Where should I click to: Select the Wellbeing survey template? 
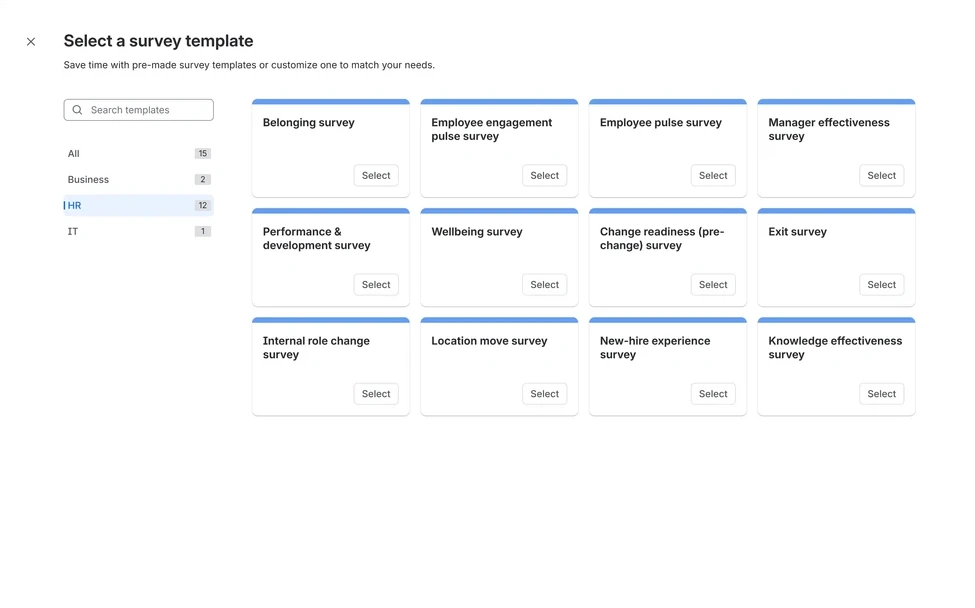[x=544, y=284]
